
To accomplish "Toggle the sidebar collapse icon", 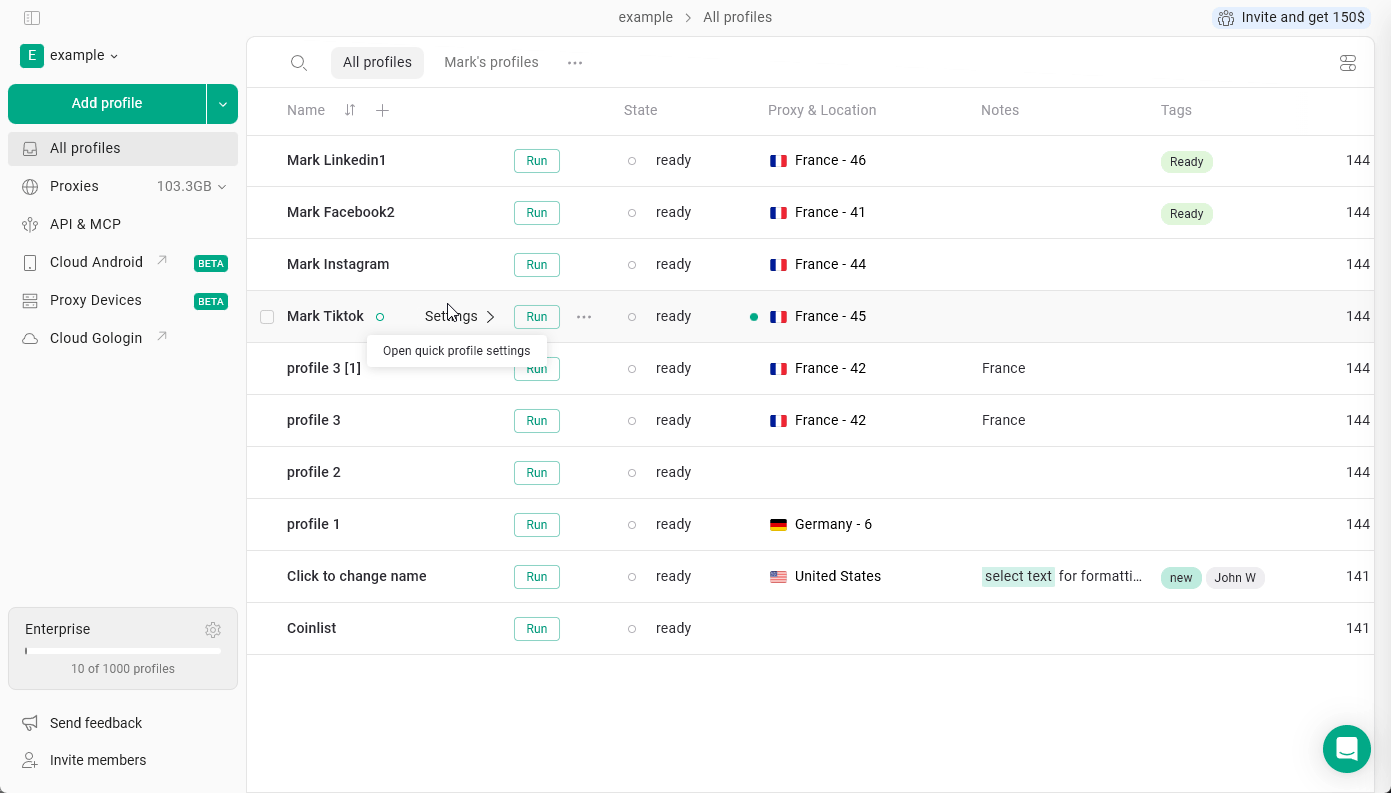I will pyautogui.click(x=32, y=18).
